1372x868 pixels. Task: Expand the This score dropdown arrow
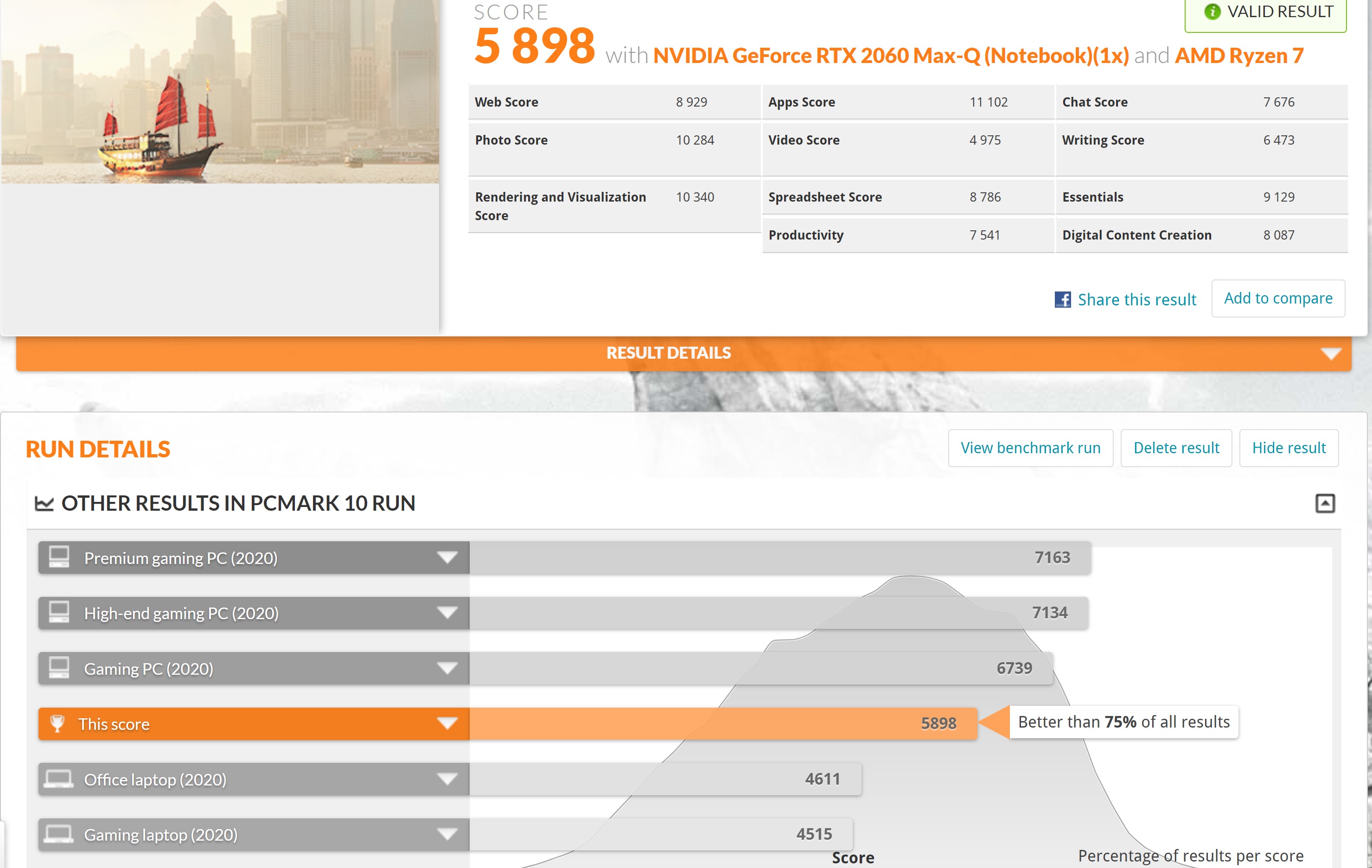(x=447, y=723)
